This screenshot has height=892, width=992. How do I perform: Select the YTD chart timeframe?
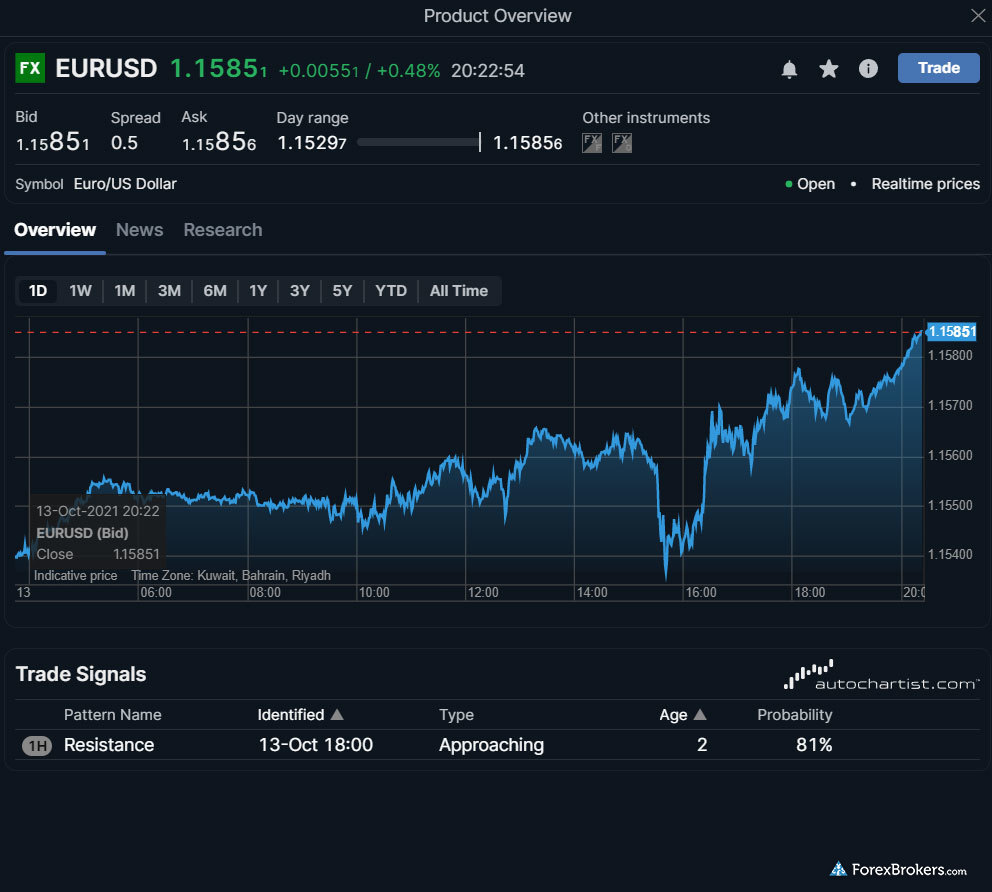(x=390, y=291)
